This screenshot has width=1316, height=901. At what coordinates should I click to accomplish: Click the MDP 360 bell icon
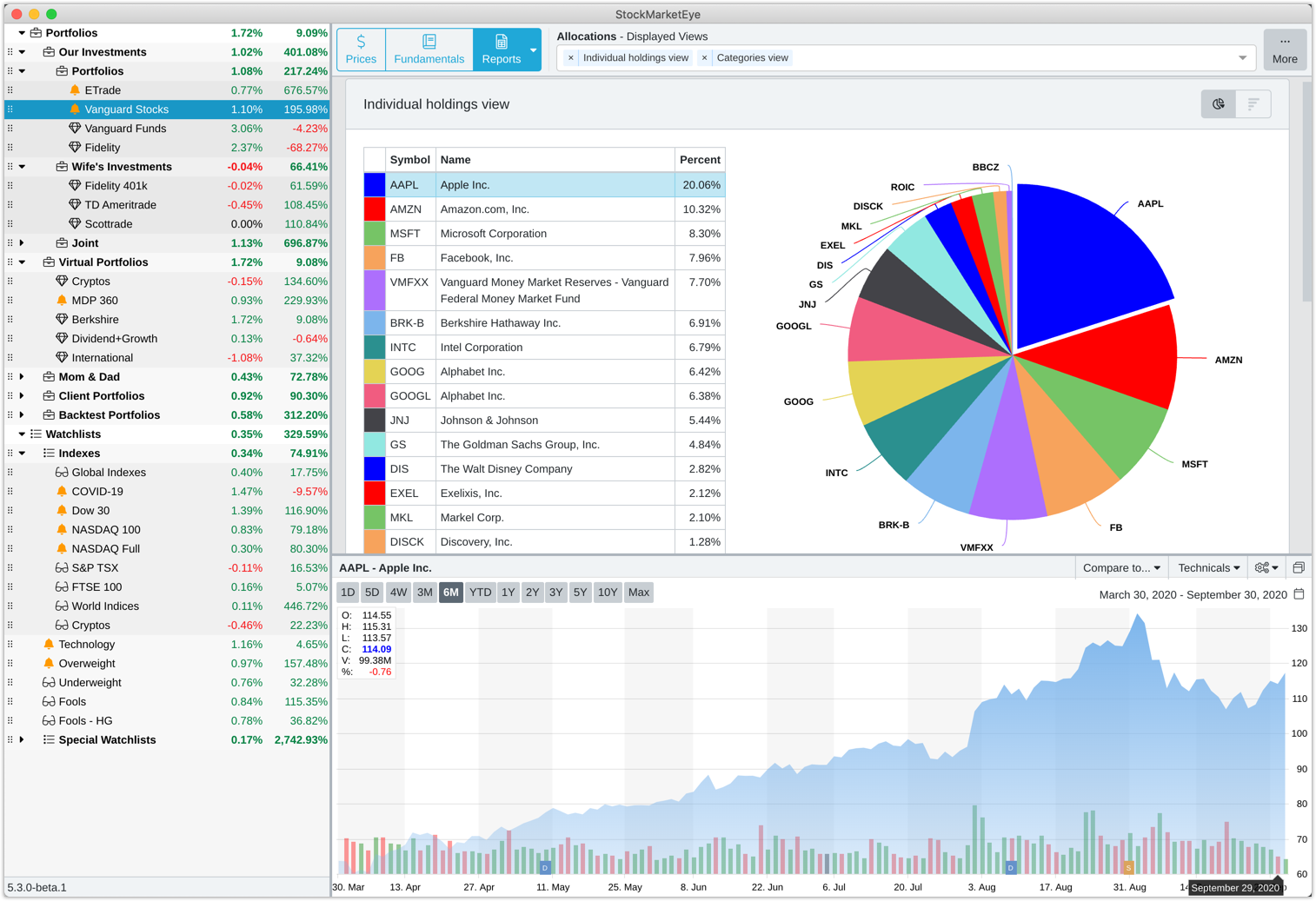point(62,301)
